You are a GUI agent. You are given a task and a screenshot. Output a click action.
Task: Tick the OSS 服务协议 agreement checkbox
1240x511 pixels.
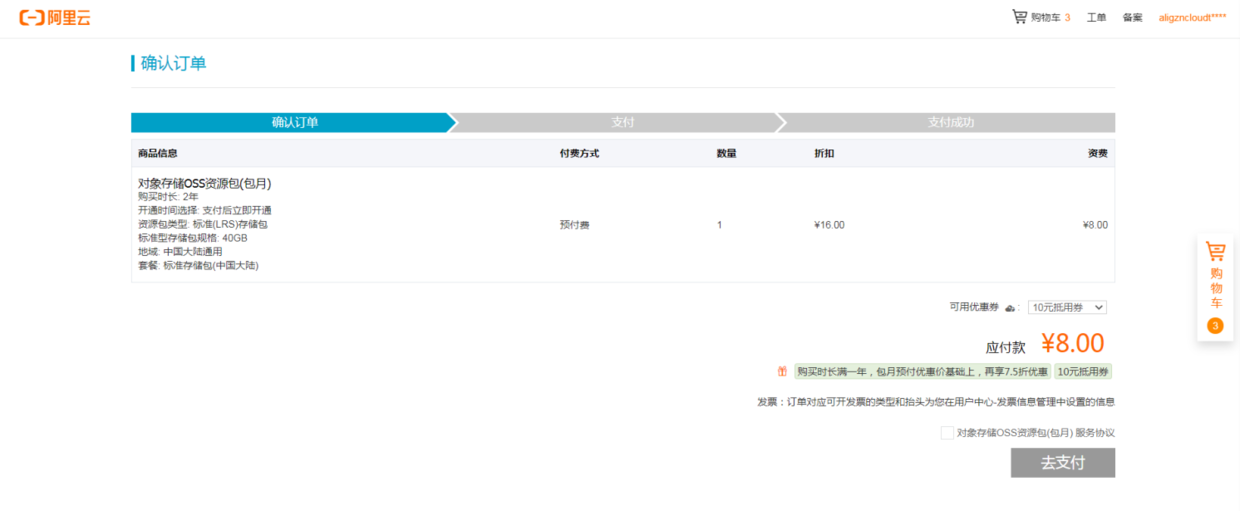(x=947, y=433)
